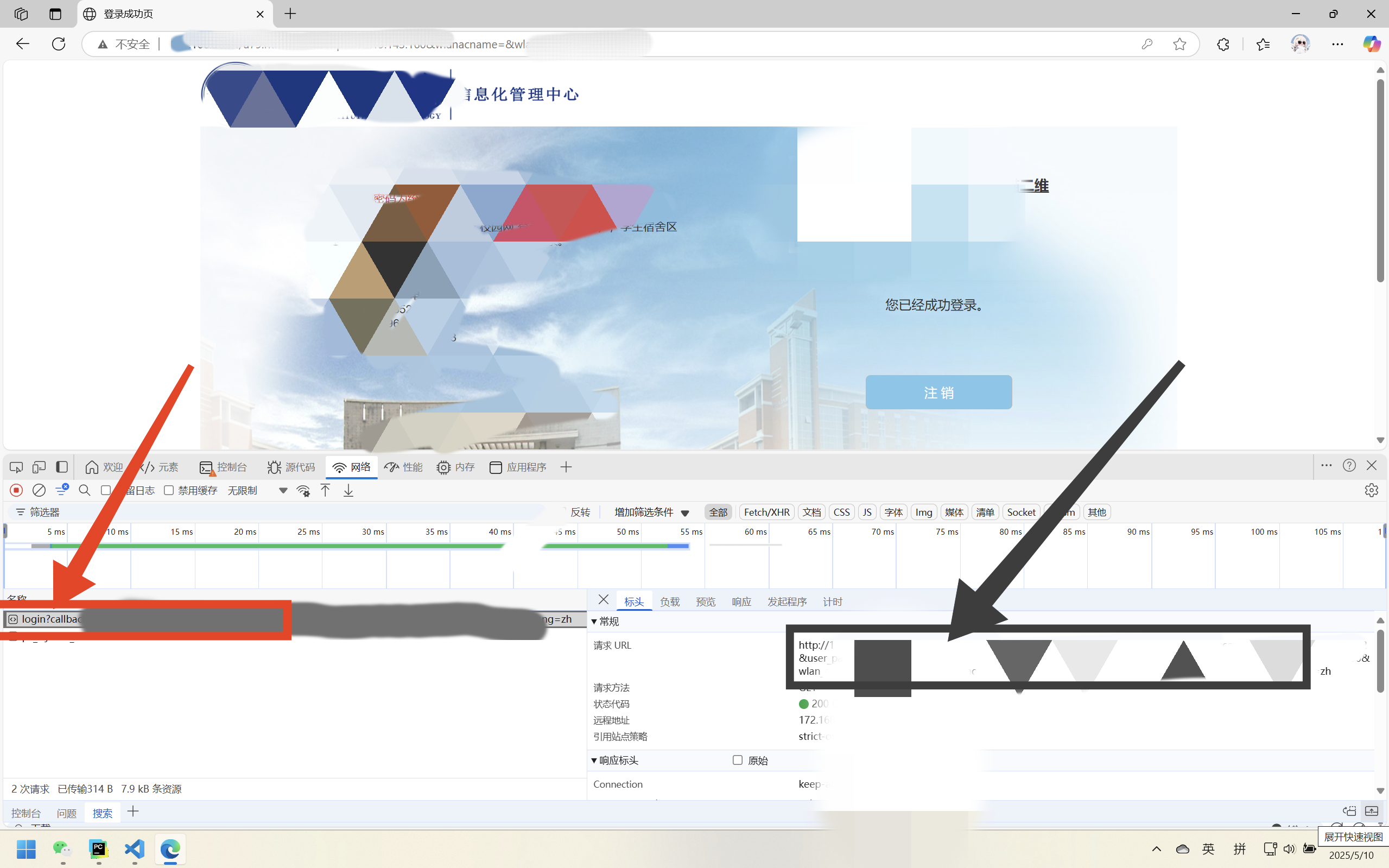Open the DevTools customize three-dot menu
The height and width of the screenshot is (868, 1389).
click(x=1327, y=466)
